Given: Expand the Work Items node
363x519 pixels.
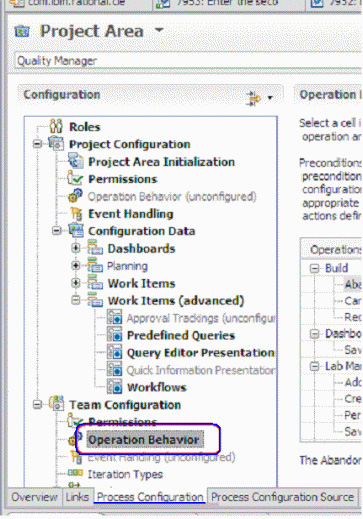Looking at the screenshot, I should (76, 283).
